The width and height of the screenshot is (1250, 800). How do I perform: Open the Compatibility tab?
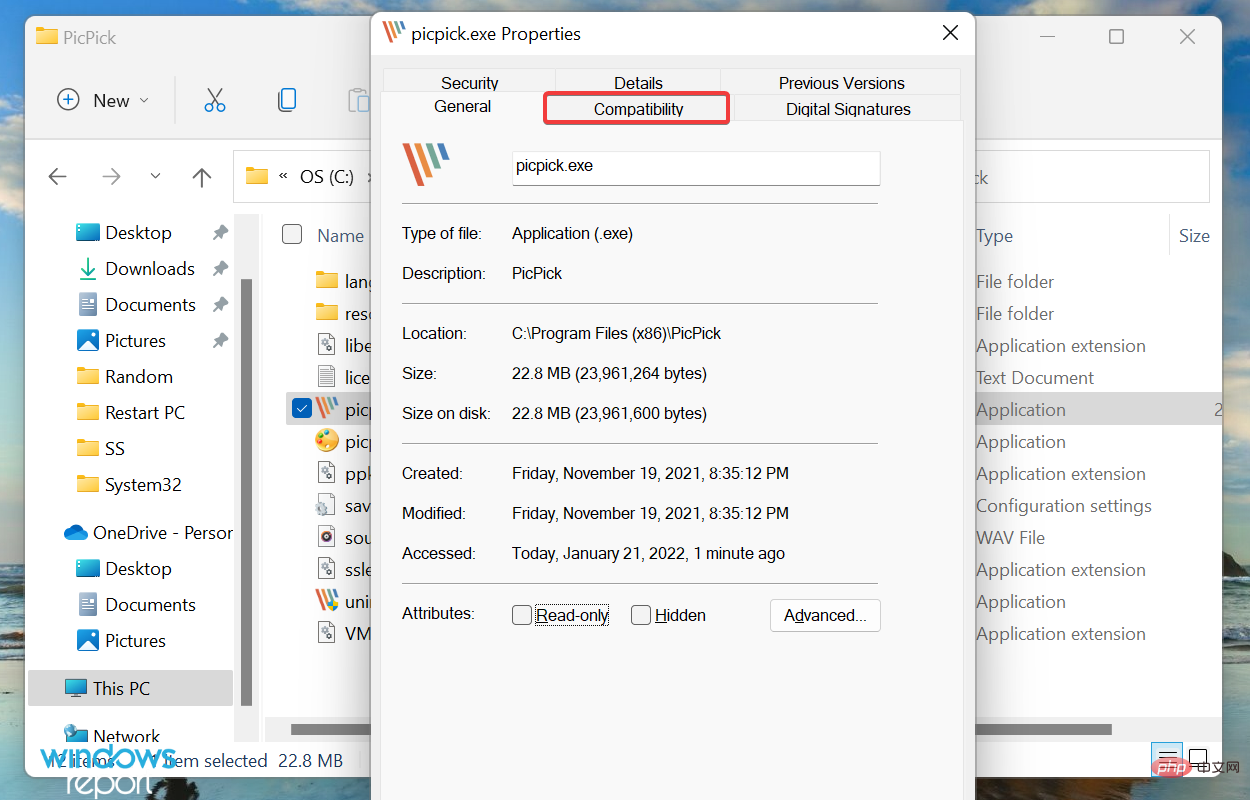(x=637, y=109)
